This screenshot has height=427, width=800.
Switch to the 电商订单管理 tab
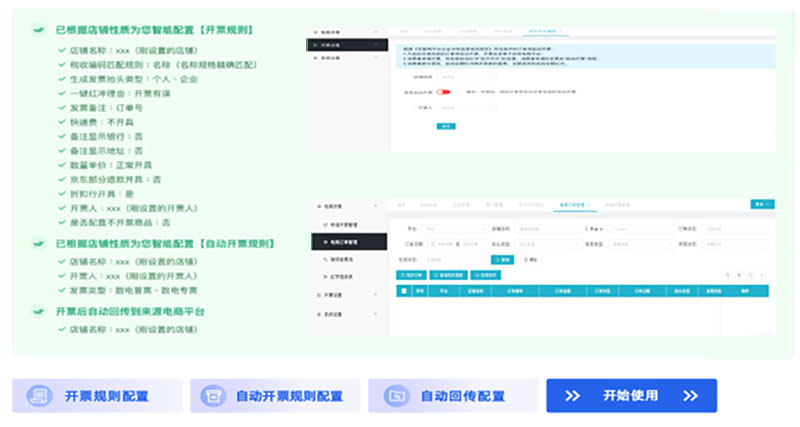click(573, 204)
